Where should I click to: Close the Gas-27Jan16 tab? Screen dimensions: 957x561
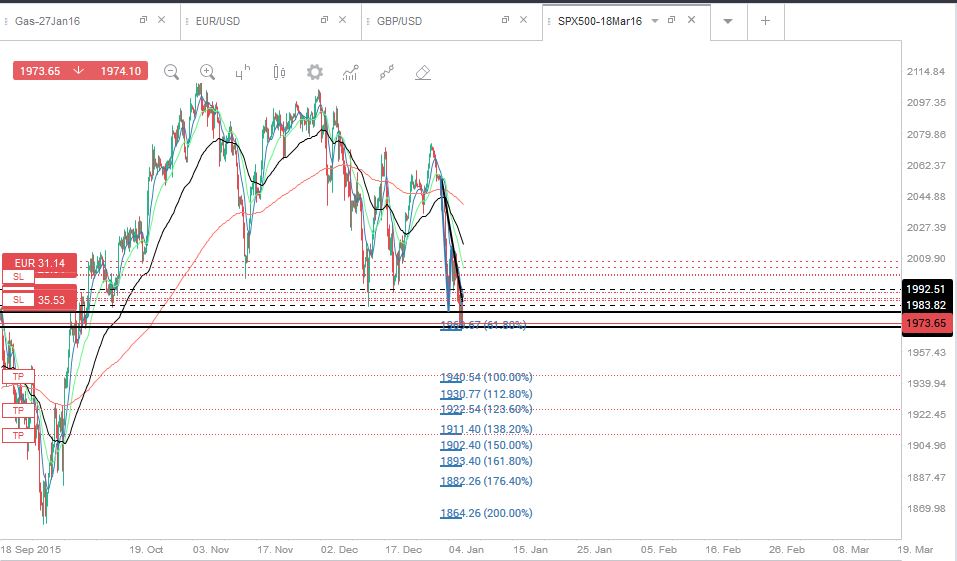click(x=161, y=20)
